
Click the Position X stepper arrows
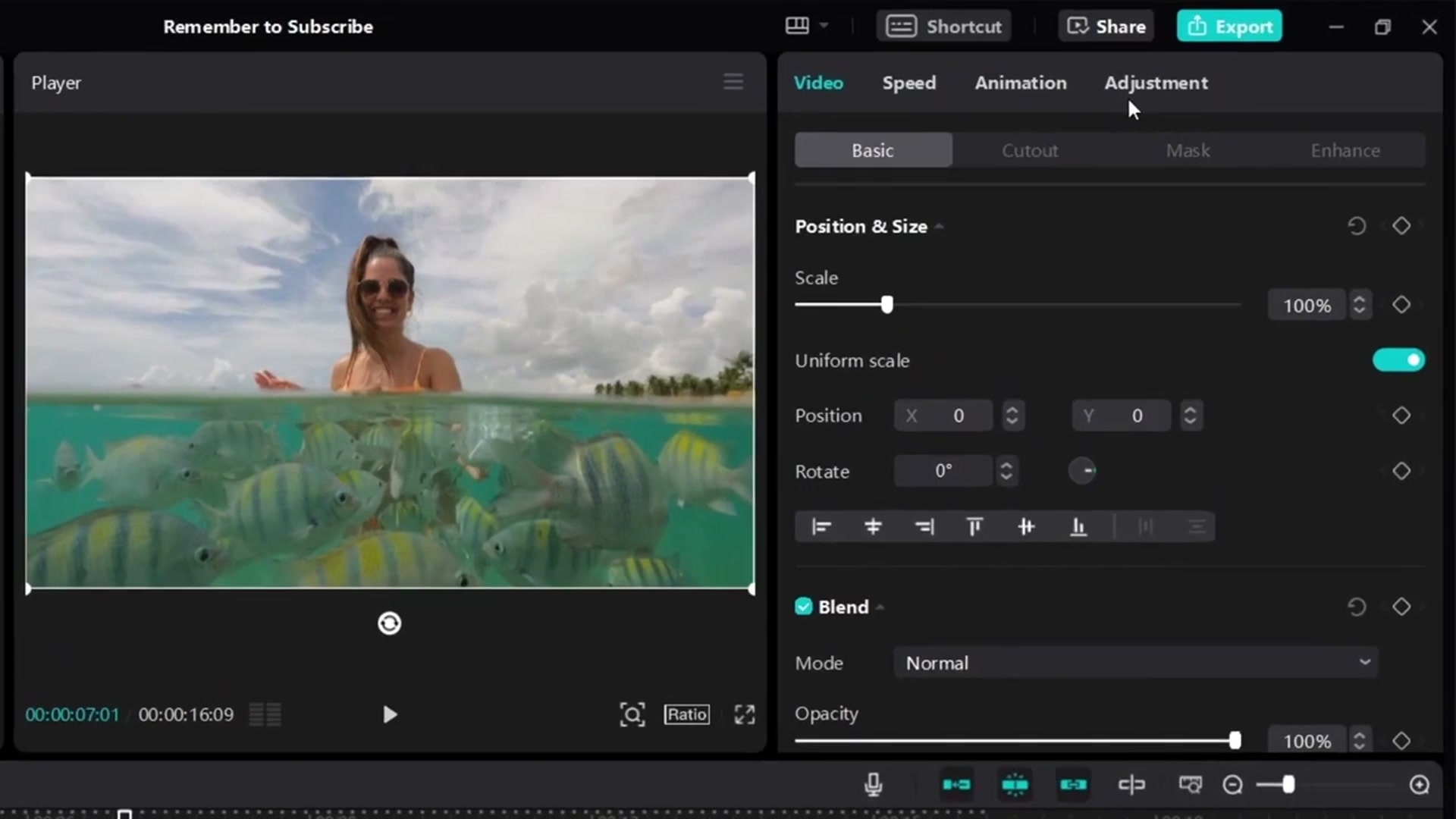[1012, 416]
